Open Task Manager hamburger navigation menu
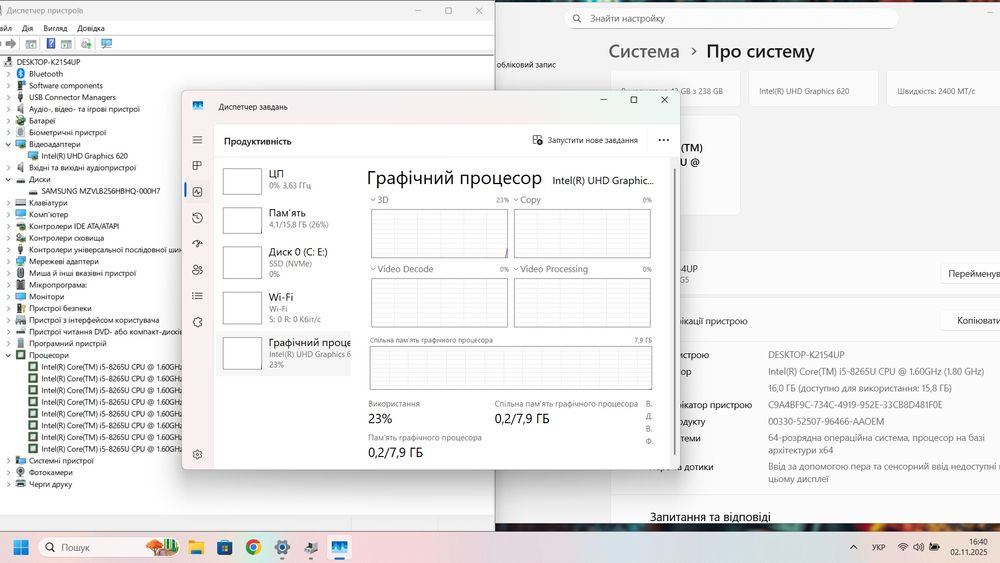The width and height of the screenshot is (1000, 563). point(197,140)
